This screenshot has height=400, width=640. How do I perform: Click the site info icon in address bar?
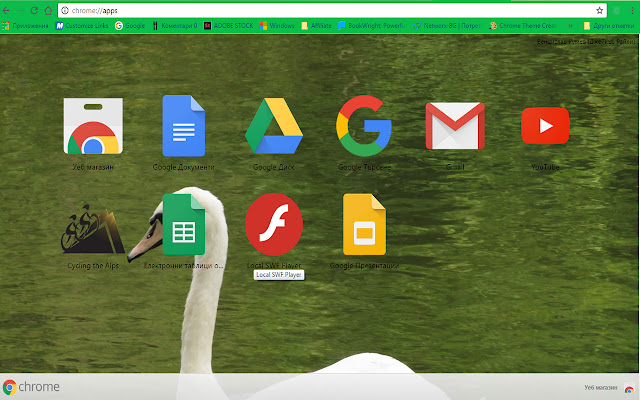pyautogui.click(x=65, y=11)
